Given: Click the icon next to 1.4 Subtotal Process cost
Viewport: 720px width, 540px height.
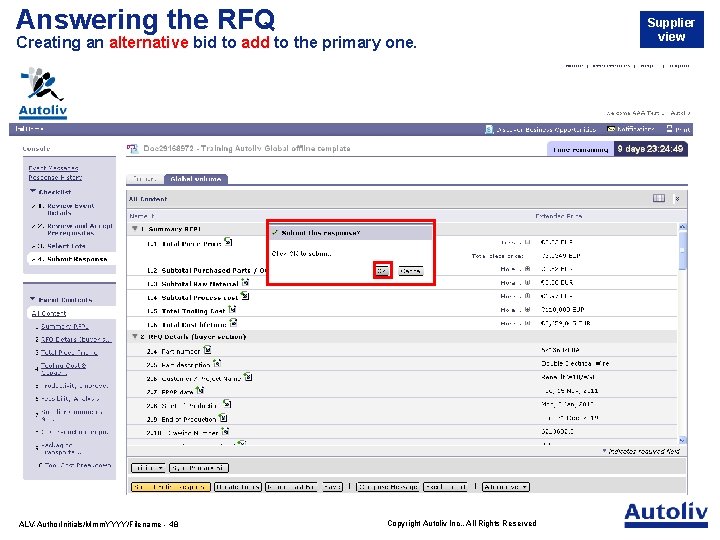Looking at the screenshot, I should click(245, 296).
